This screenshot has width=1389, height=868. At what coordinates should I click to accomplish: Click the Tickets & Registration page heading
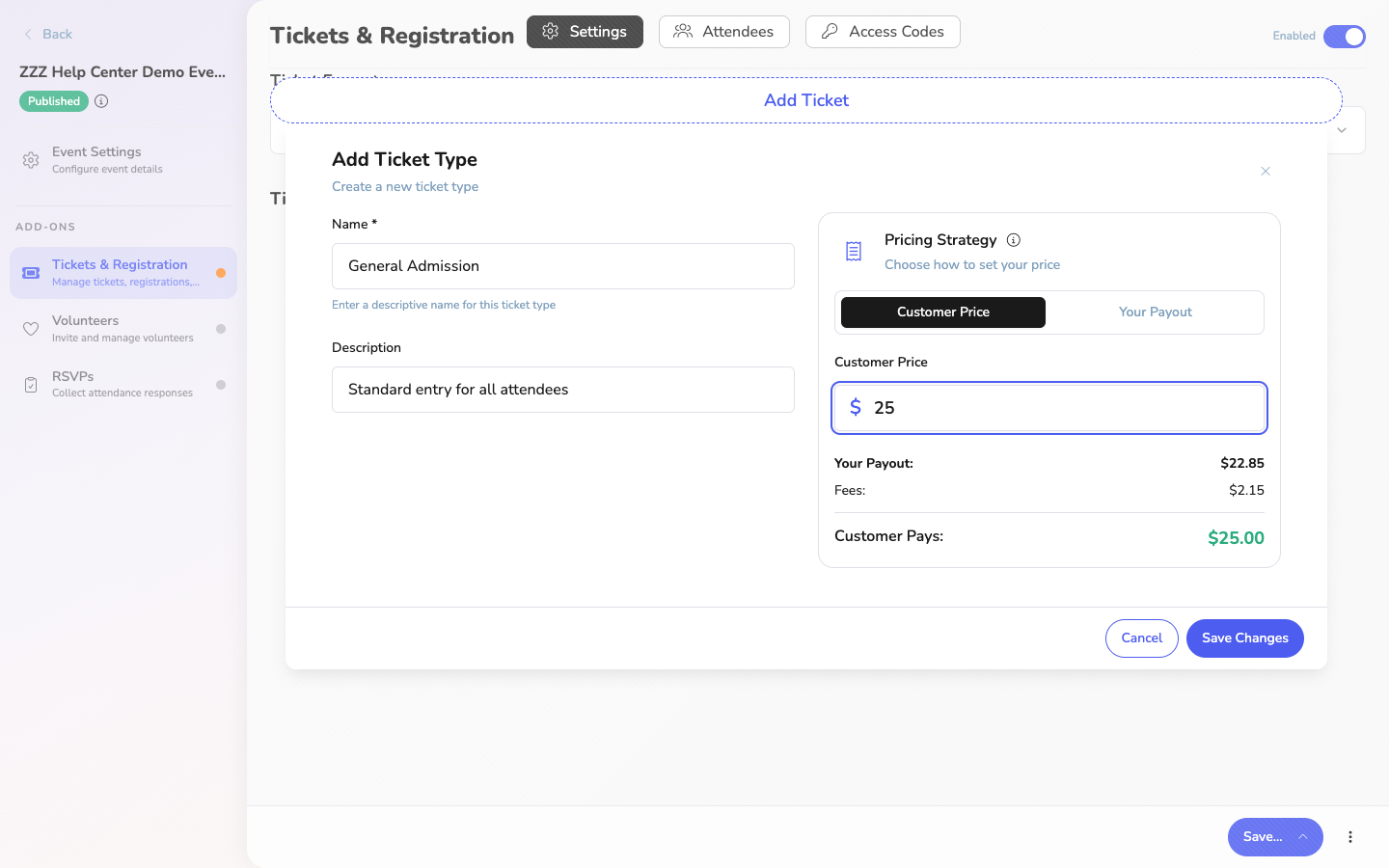coord(393,36)
